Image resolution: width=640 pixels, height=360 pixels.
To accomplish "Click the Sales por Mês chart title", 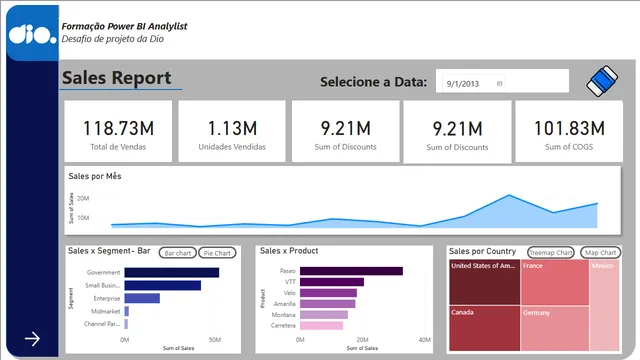I will (x=95, y=176).
